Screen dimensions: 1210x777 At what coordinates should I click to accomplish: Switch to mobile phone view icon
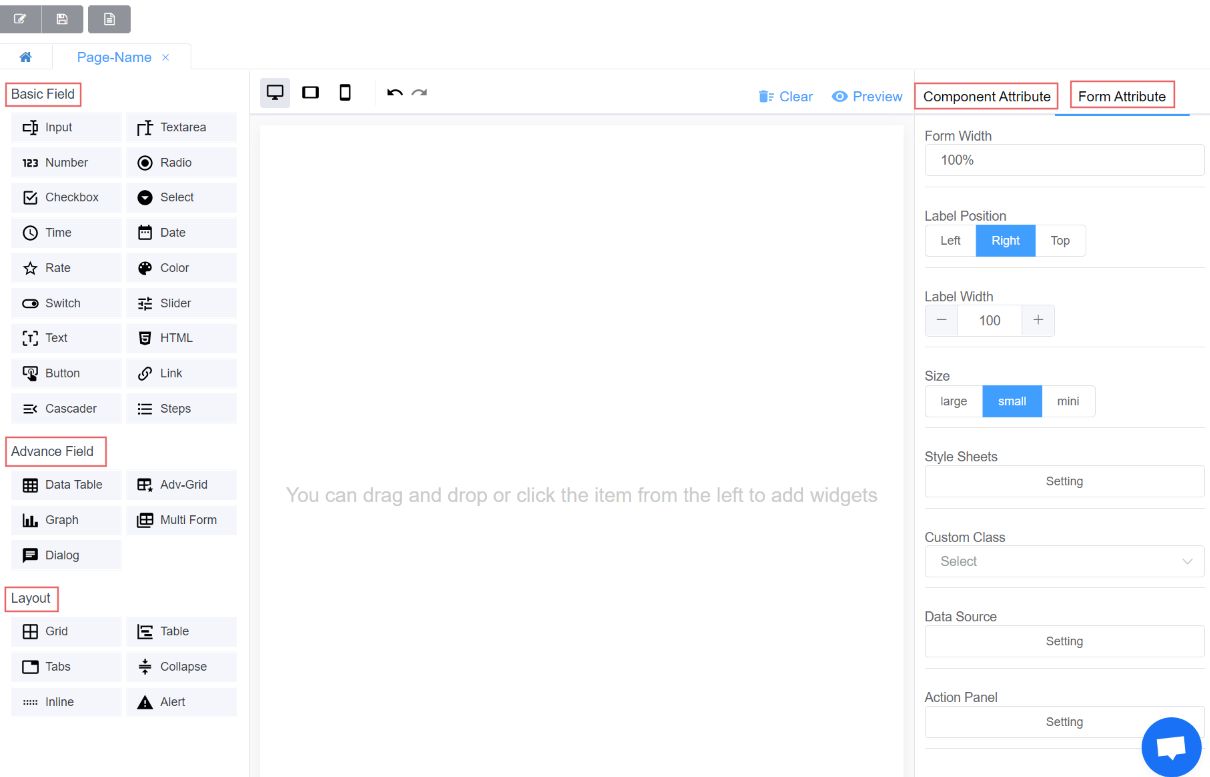345,93
